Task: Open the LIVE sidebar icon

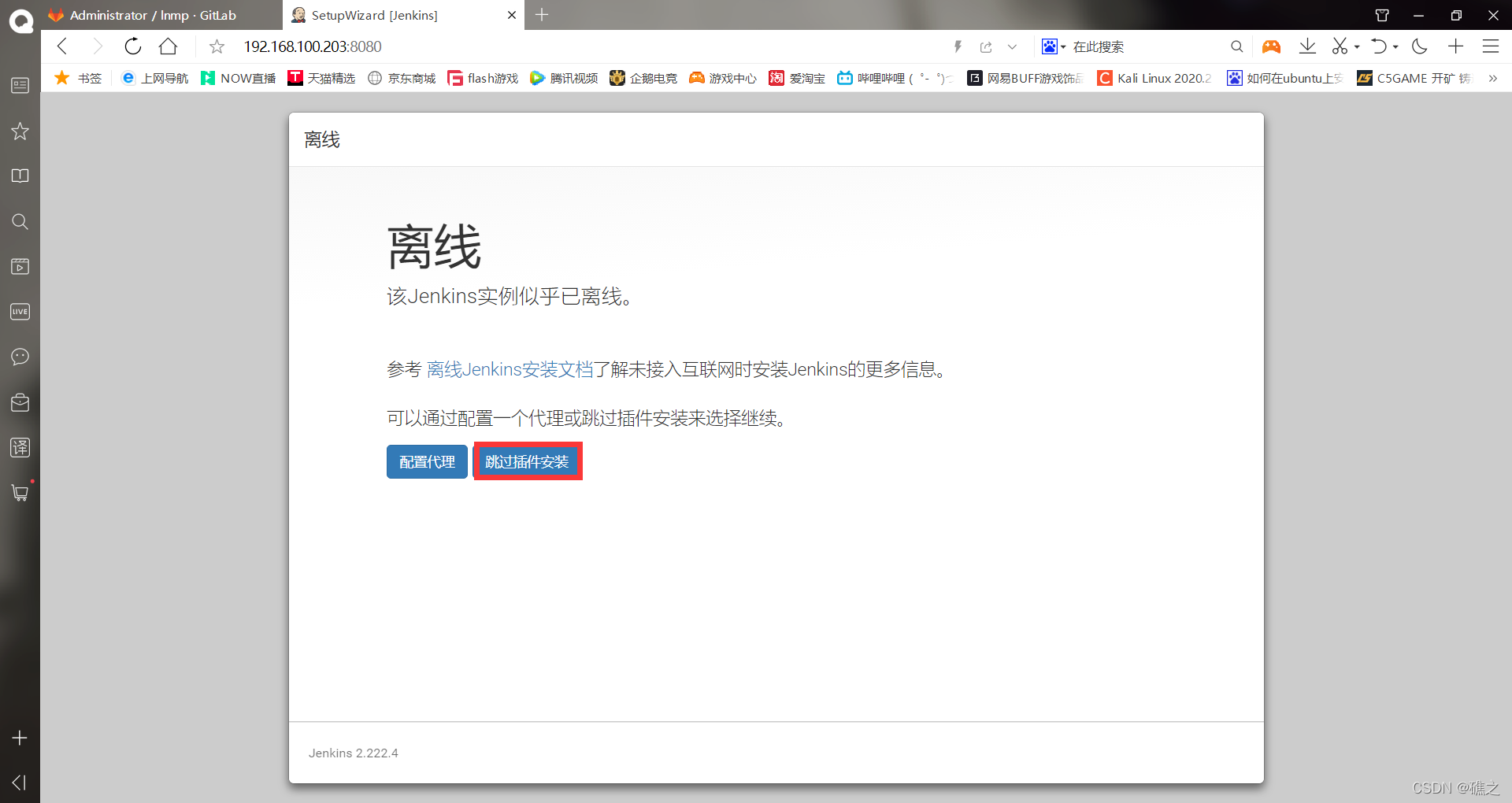Action: pos(20,312)
